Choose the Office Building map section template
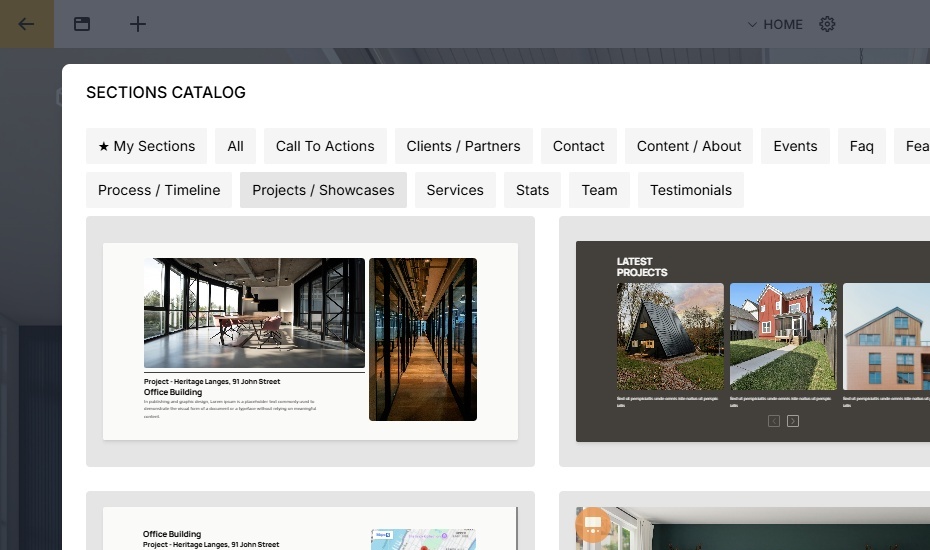Viewport: 930px width, 550px height. coord(310,521)
